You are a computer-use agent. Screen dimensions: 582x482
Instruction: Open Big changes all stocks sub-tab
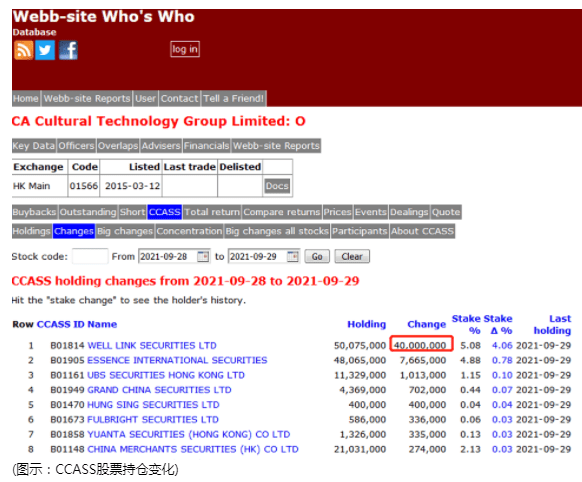click(x=277, y=231)
